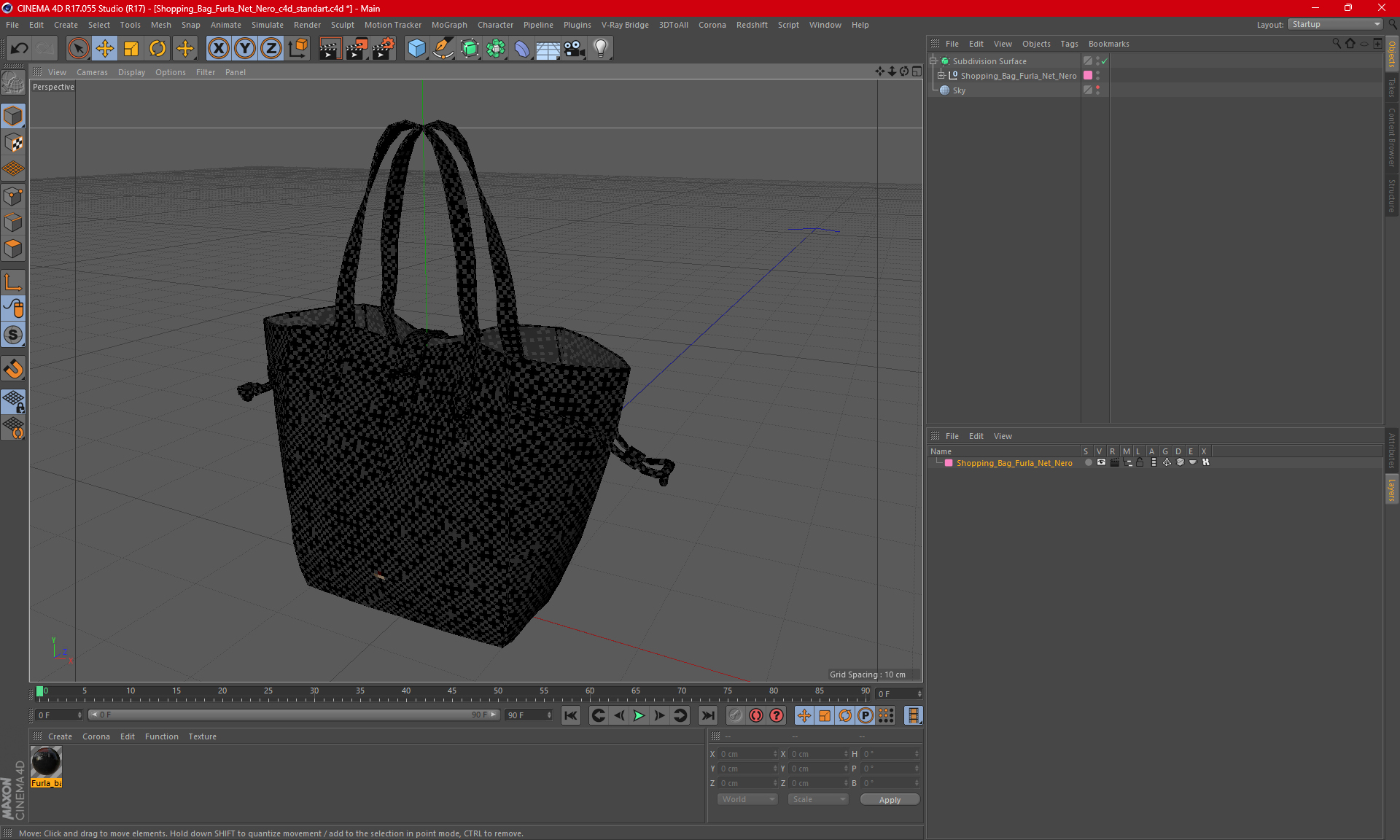The width and height of the screenshot is (1400, 840).
Task: Open the MoGraph menu
Action: [449, 25]
